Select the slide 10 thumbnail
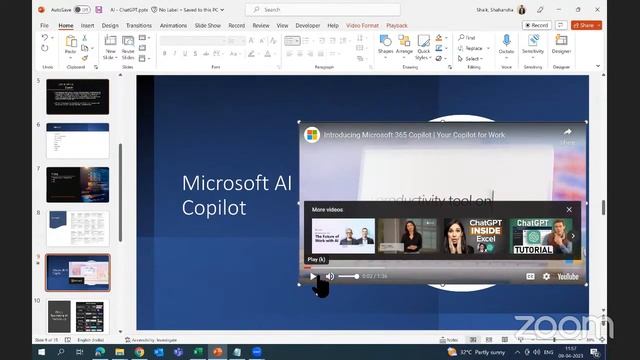 (78, 316)
